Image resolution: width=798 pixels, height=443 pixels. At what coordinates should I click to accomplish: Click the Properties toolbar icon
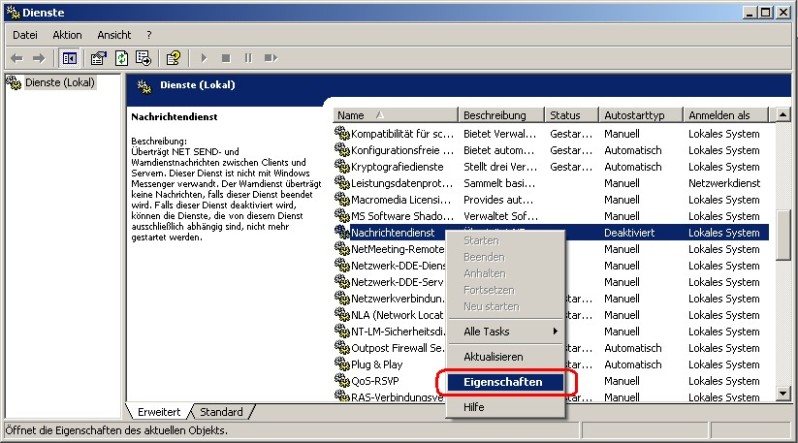pyautogui.click(x=99, y=58)
